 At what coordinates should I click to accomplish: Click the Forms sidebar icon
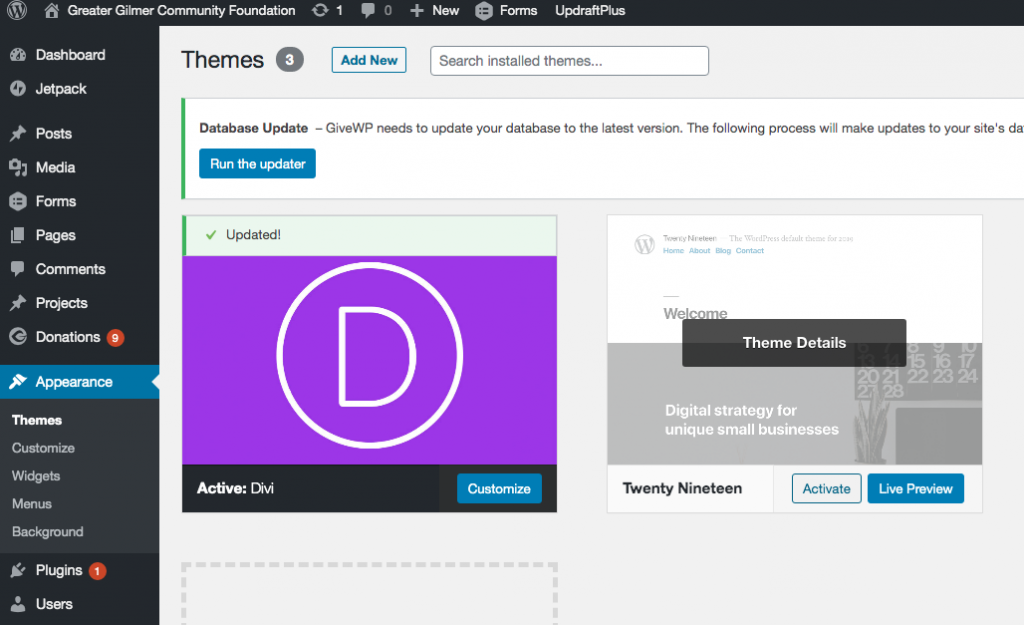click(x=18, y=201)
